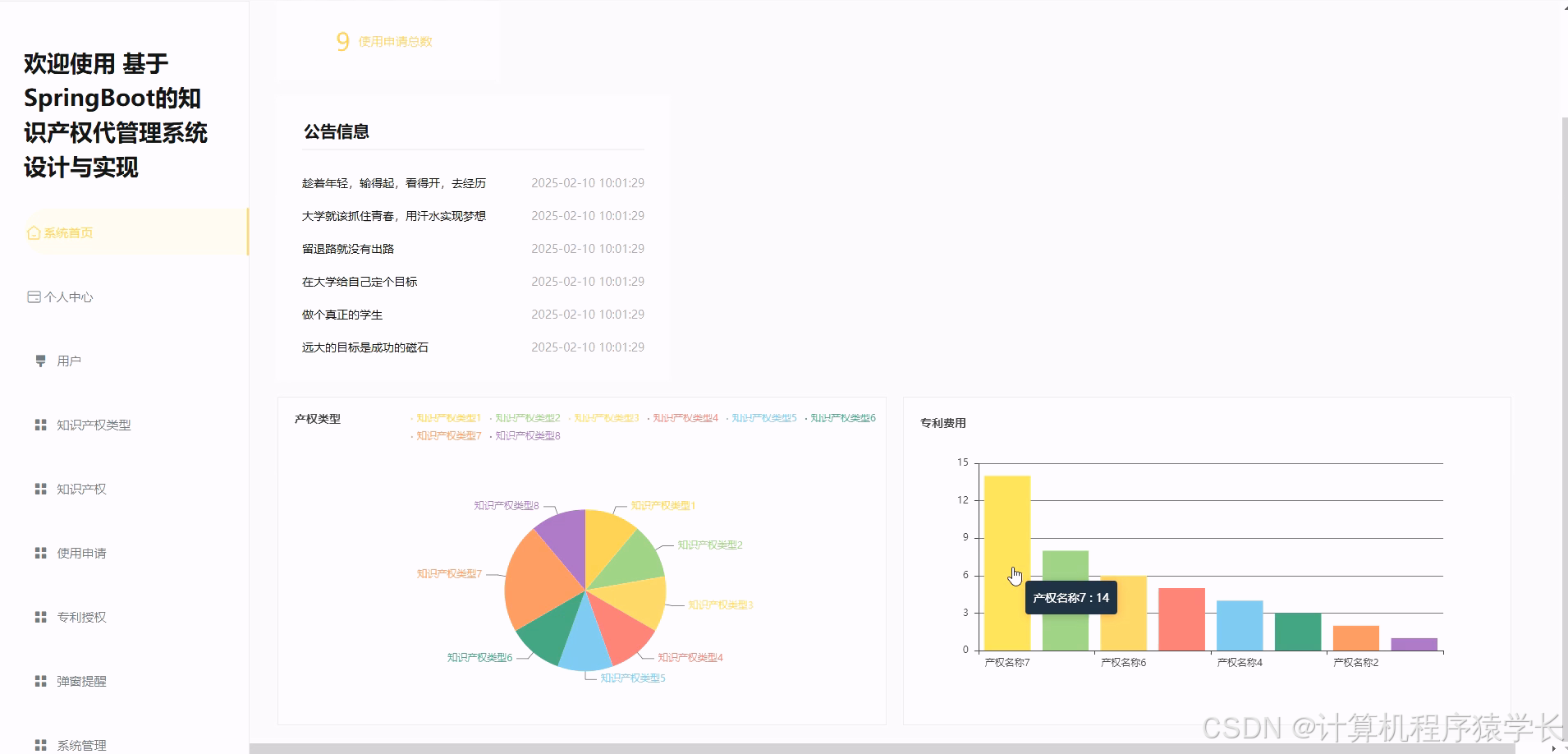The width and height of the screenshot is (1568, 754).
Task: Open announcement 留退路就没有出路
Action: coord(348,249)
